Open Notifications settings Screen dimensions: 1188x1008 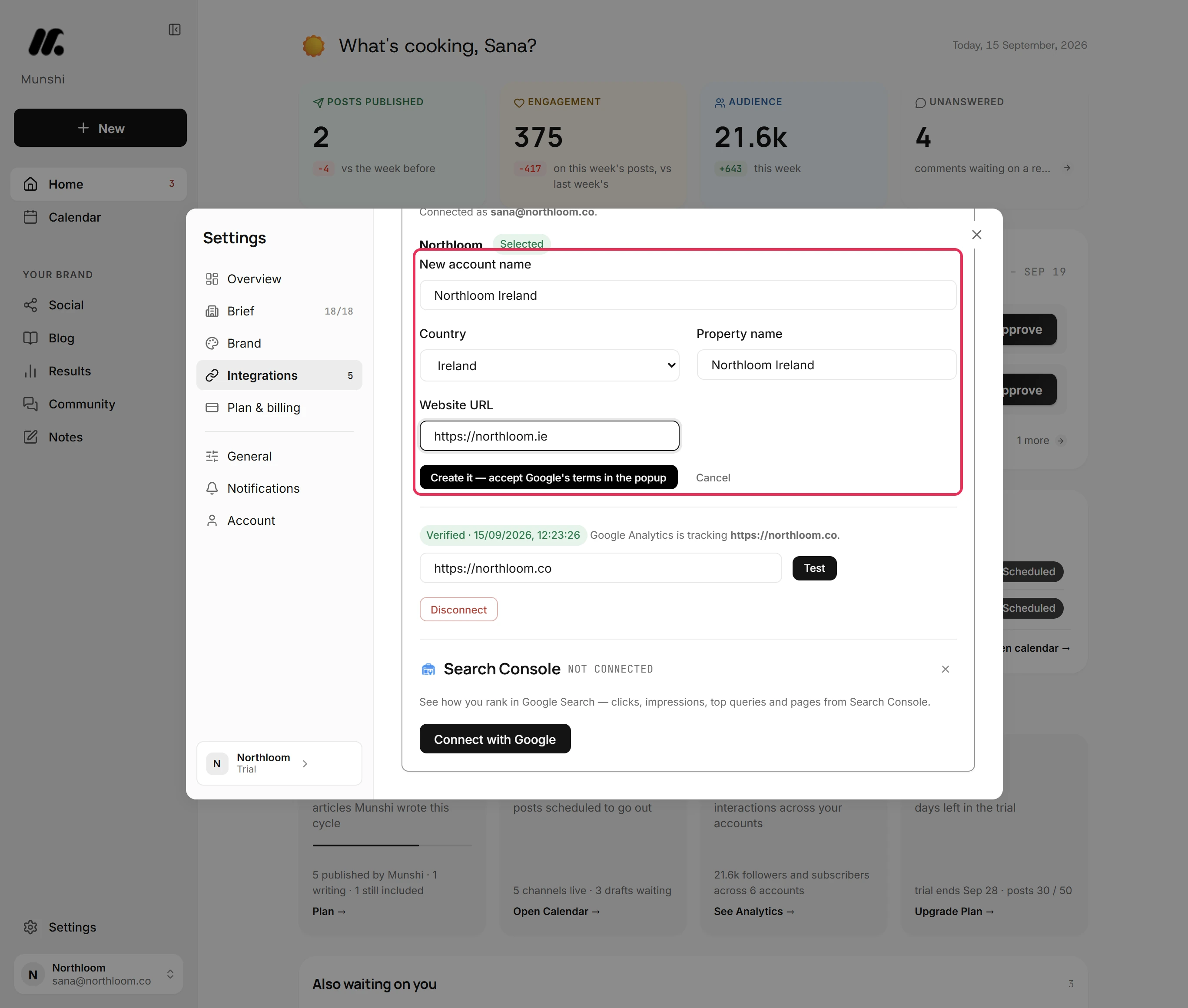(x=279, y=488)
